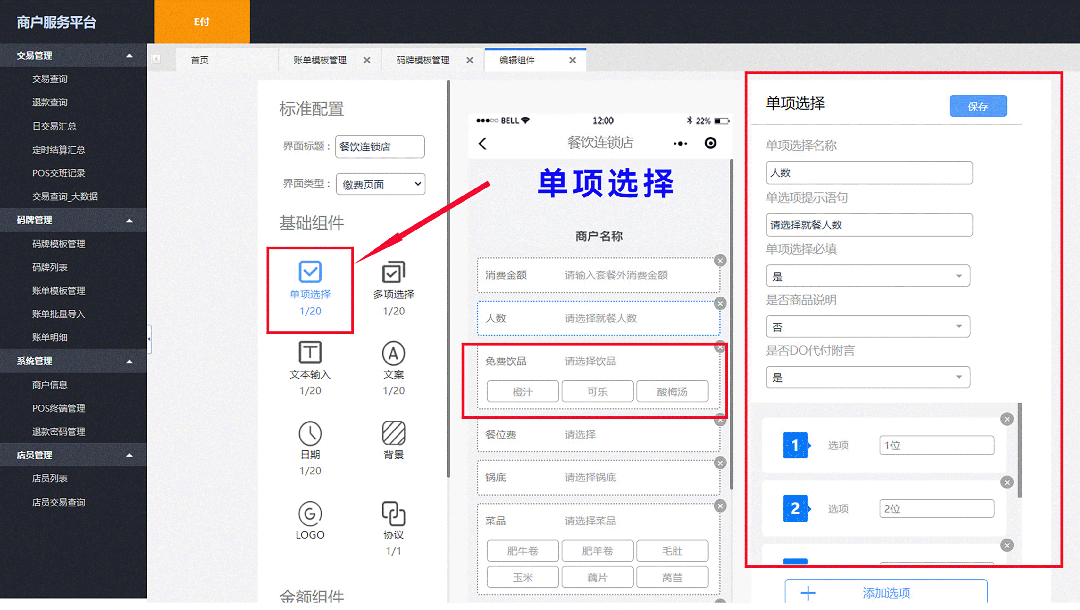Collapse the 店员管理 menu section
This screenshot has height=610, width=1080.
pyautogui.click(x=129, y=455)
